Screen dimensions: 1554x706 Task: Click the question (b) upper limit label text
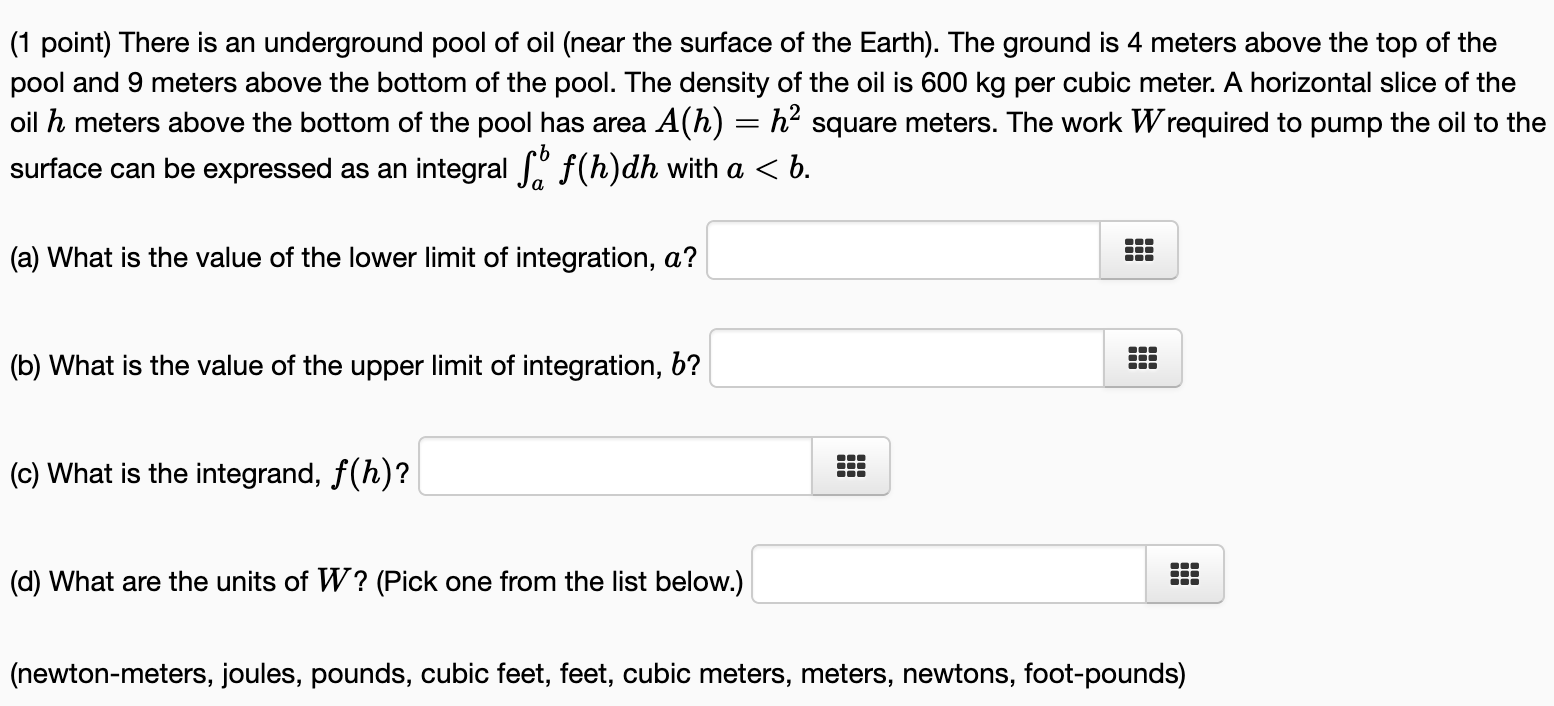click(355, 366)
